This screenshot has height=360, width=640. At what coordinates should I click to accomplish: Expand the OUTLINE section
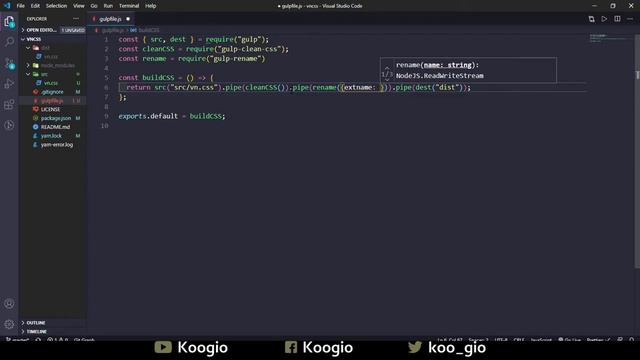[23, 323]
